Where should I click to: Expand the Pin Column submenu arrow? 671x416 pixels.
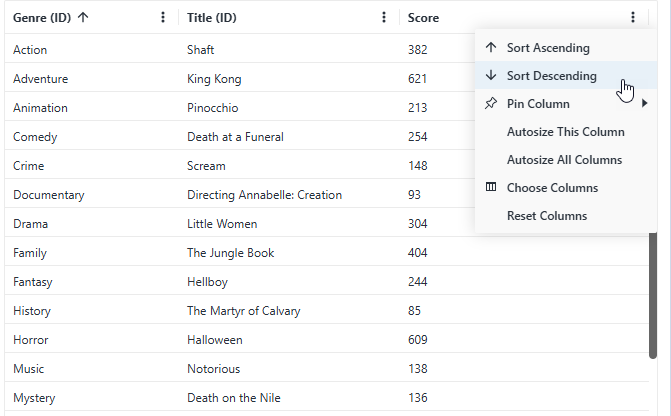point(644,104)
